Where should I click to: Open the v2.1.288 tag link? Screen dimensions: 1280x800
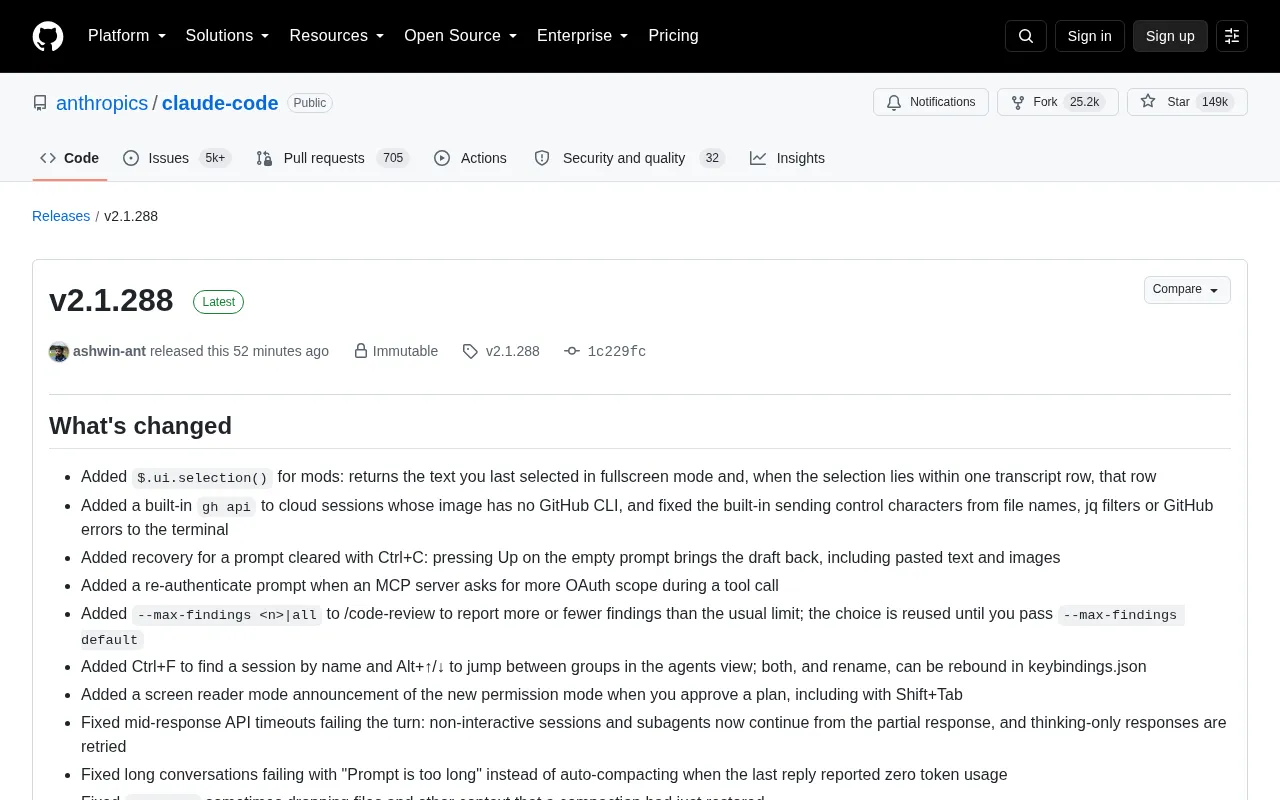[x=512, y=352]
